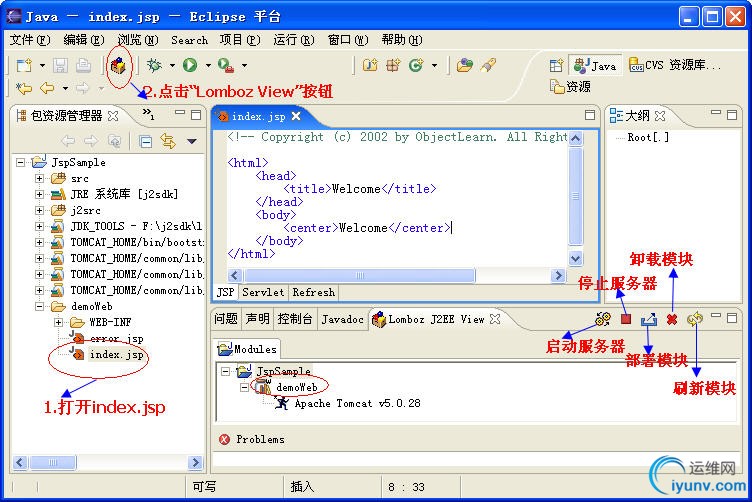Switch to the 问题 tab

226,319
